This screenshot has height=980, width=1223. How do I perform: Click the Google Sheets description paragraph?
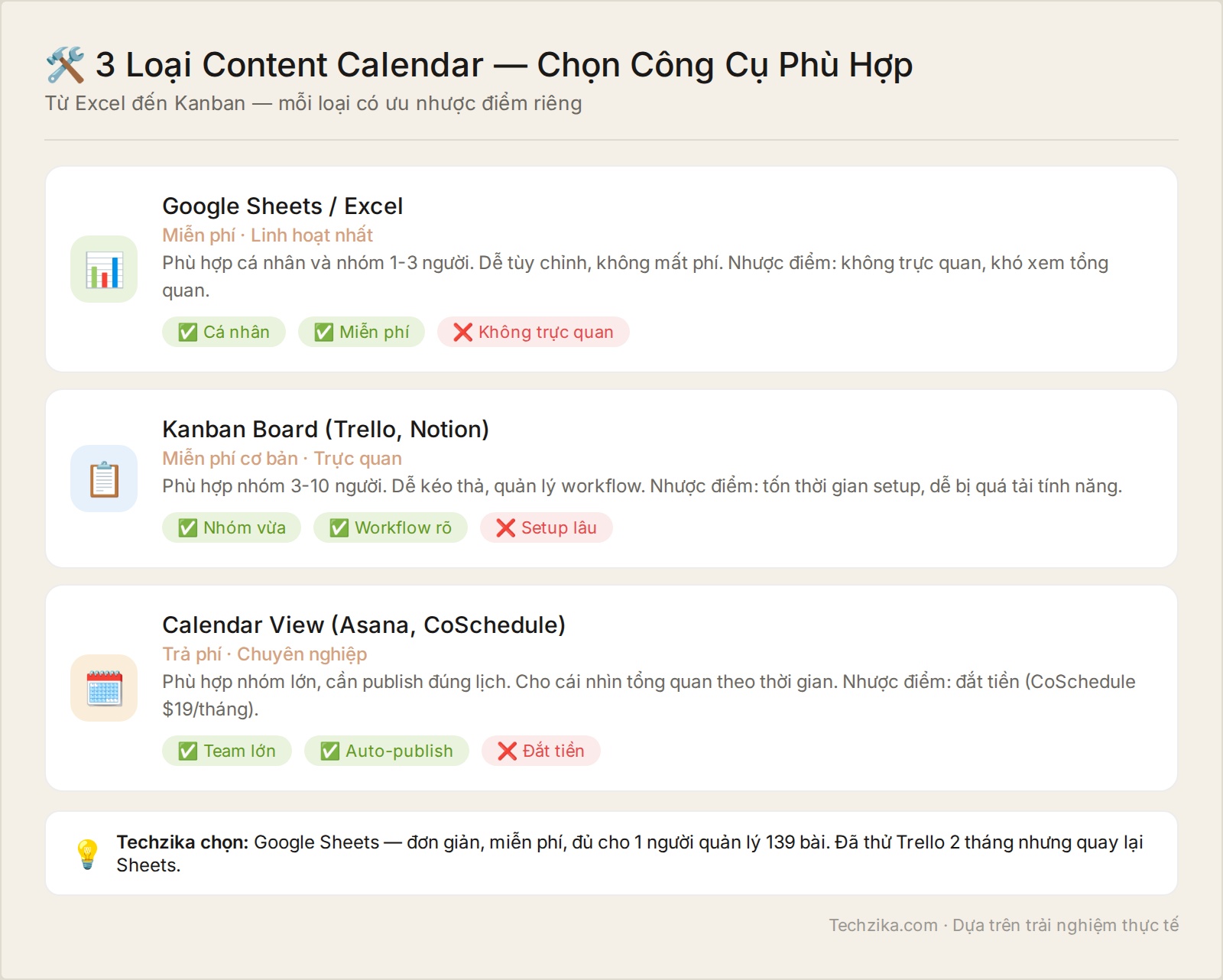tap(635, 277)
